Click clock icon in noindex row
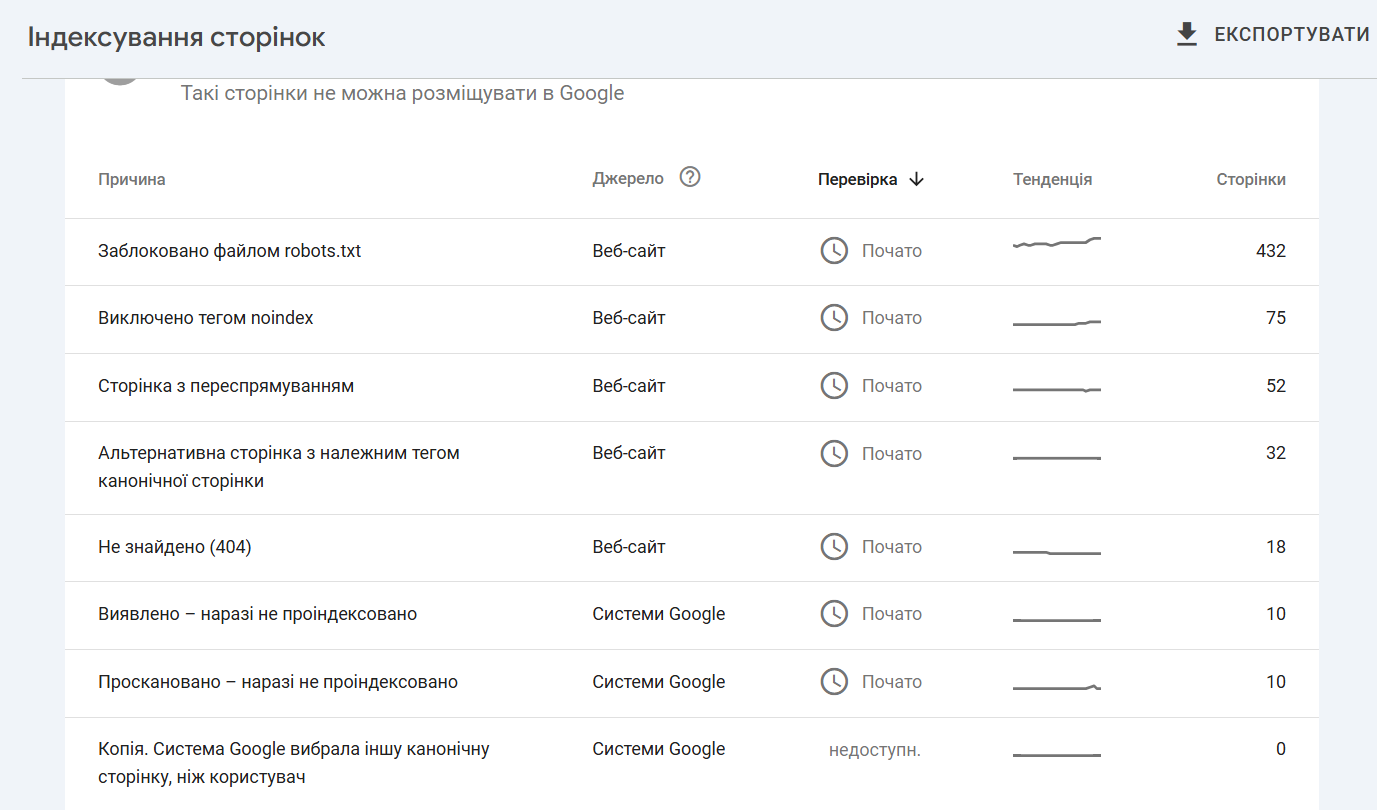This screenshot has height=810, width=1377. (834, 318)
